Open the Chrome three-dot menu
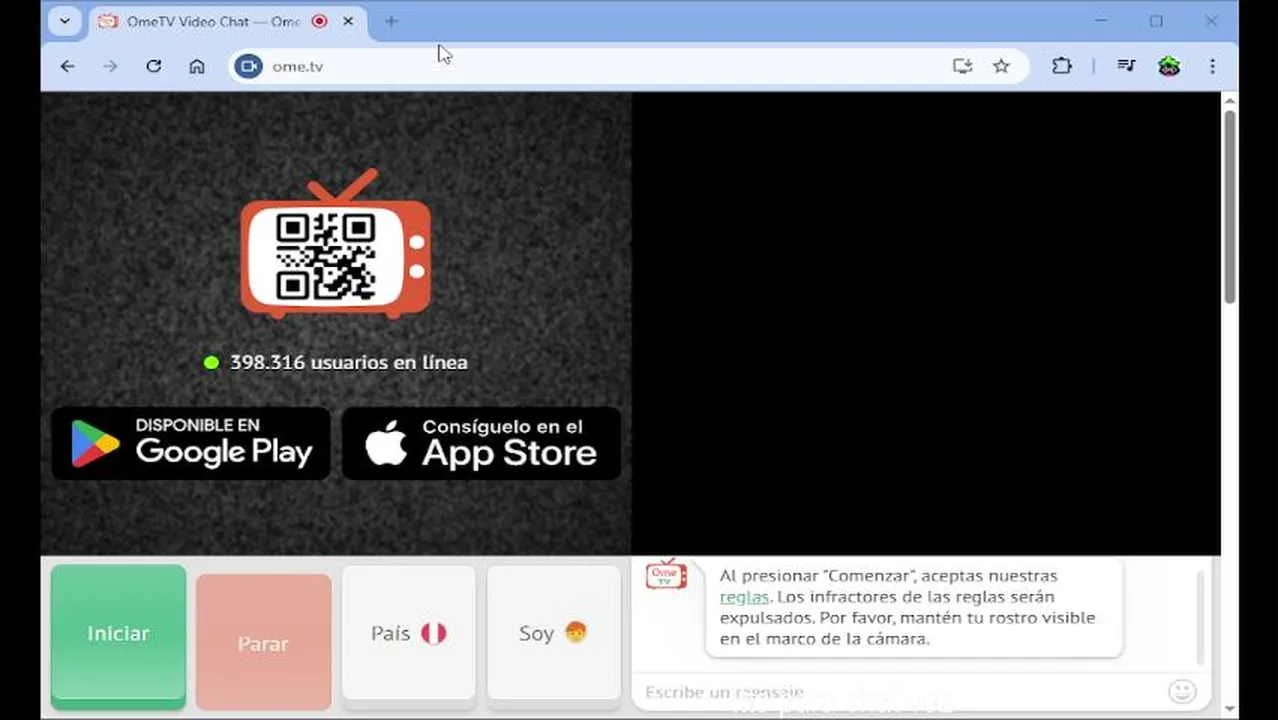 coord(1212,66)
